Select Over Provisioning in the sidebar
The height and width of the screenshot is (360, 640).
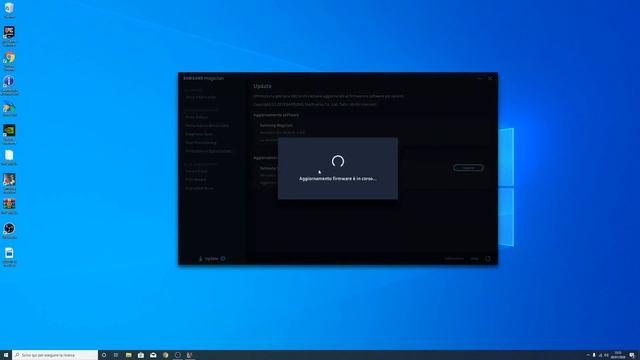pos(201,142)
